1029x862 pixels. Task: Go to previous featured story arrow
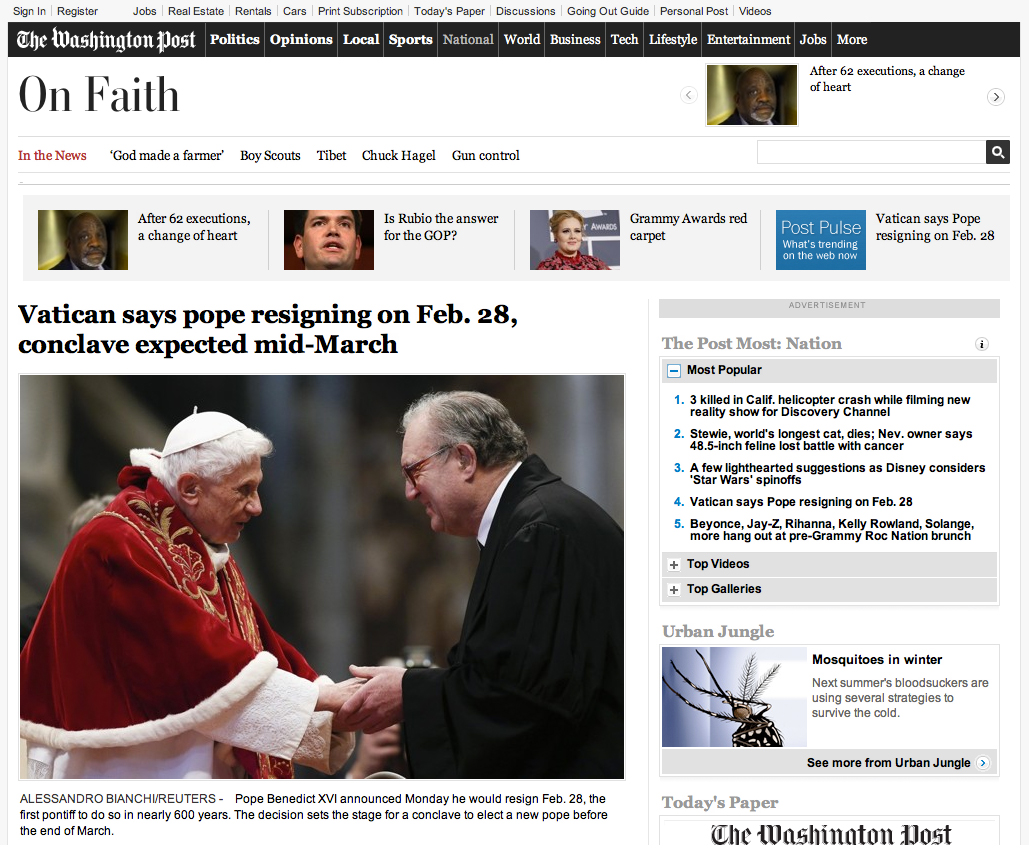pyautogui.click(x=688, y=95)
